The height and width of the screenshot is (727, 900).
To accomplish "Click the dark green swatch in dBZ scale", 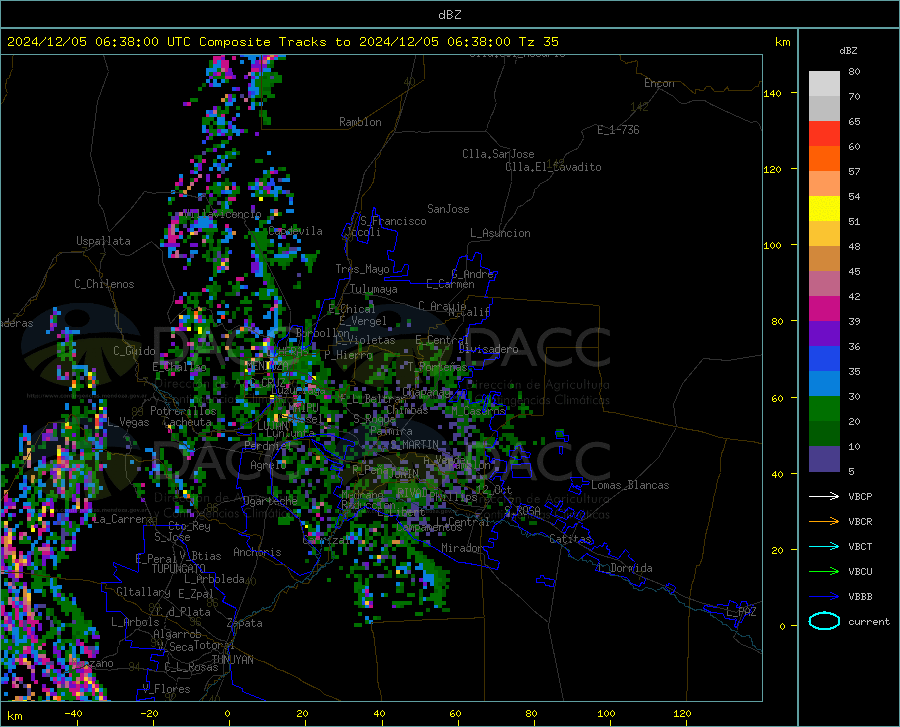I will (824, 434).
